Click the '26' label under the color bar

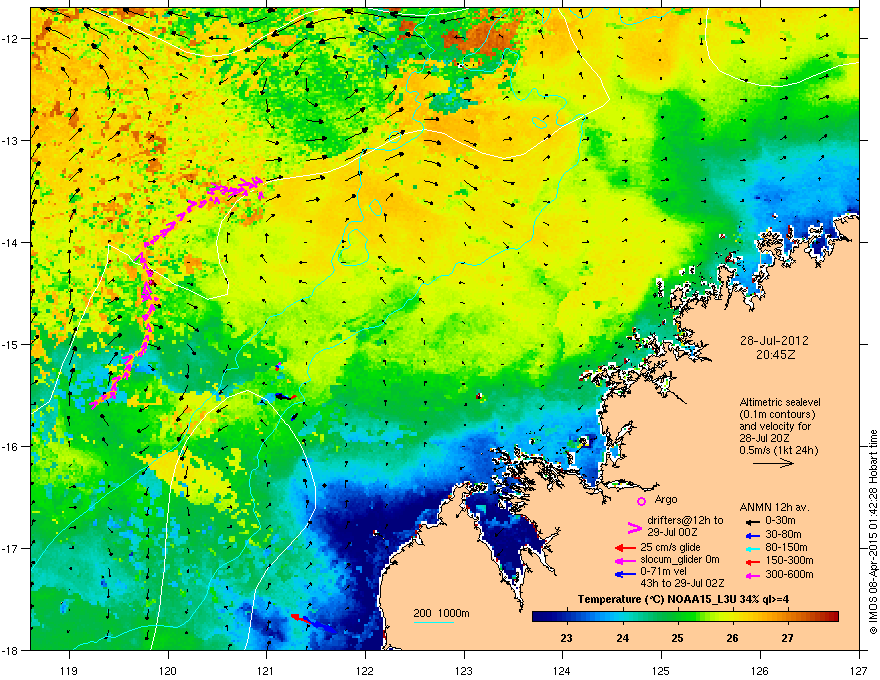pyautogui.click(x=732, y=638)
